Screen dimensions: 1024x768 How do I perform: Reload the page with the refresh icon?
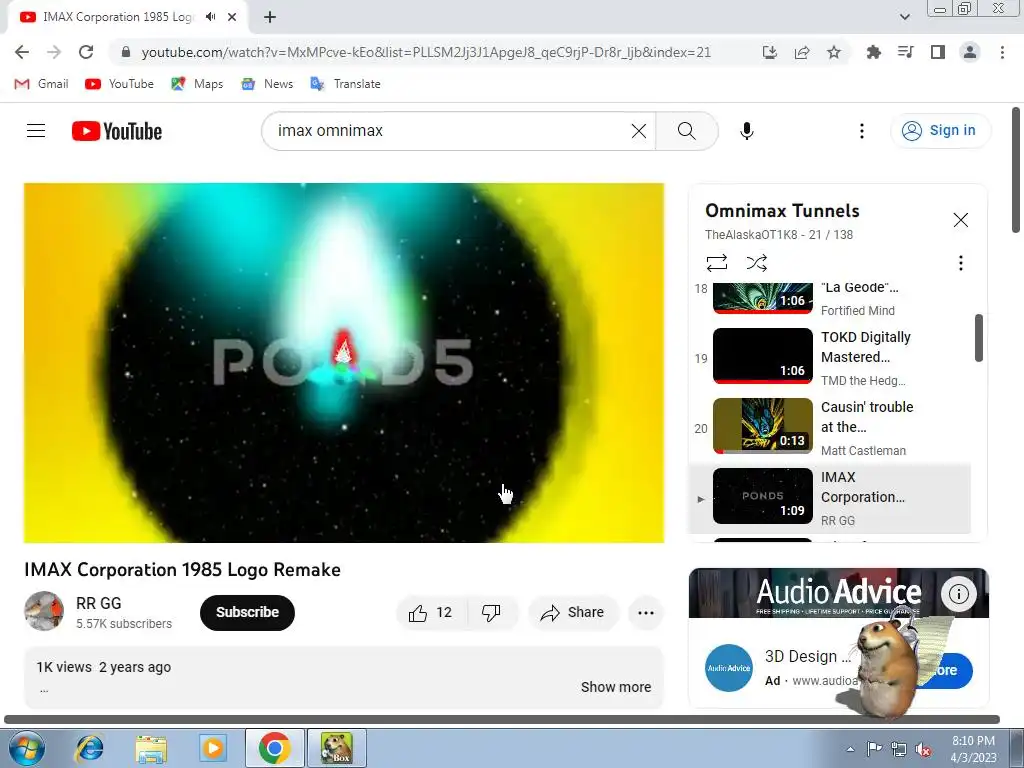(x=86, y=52)
